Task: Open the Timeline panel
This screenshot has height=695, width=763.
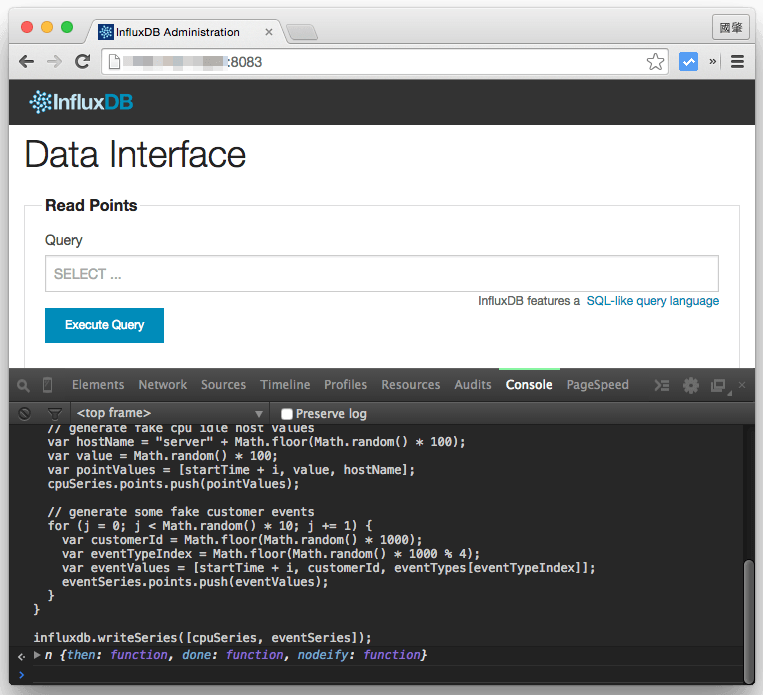Action: [285, 385]
